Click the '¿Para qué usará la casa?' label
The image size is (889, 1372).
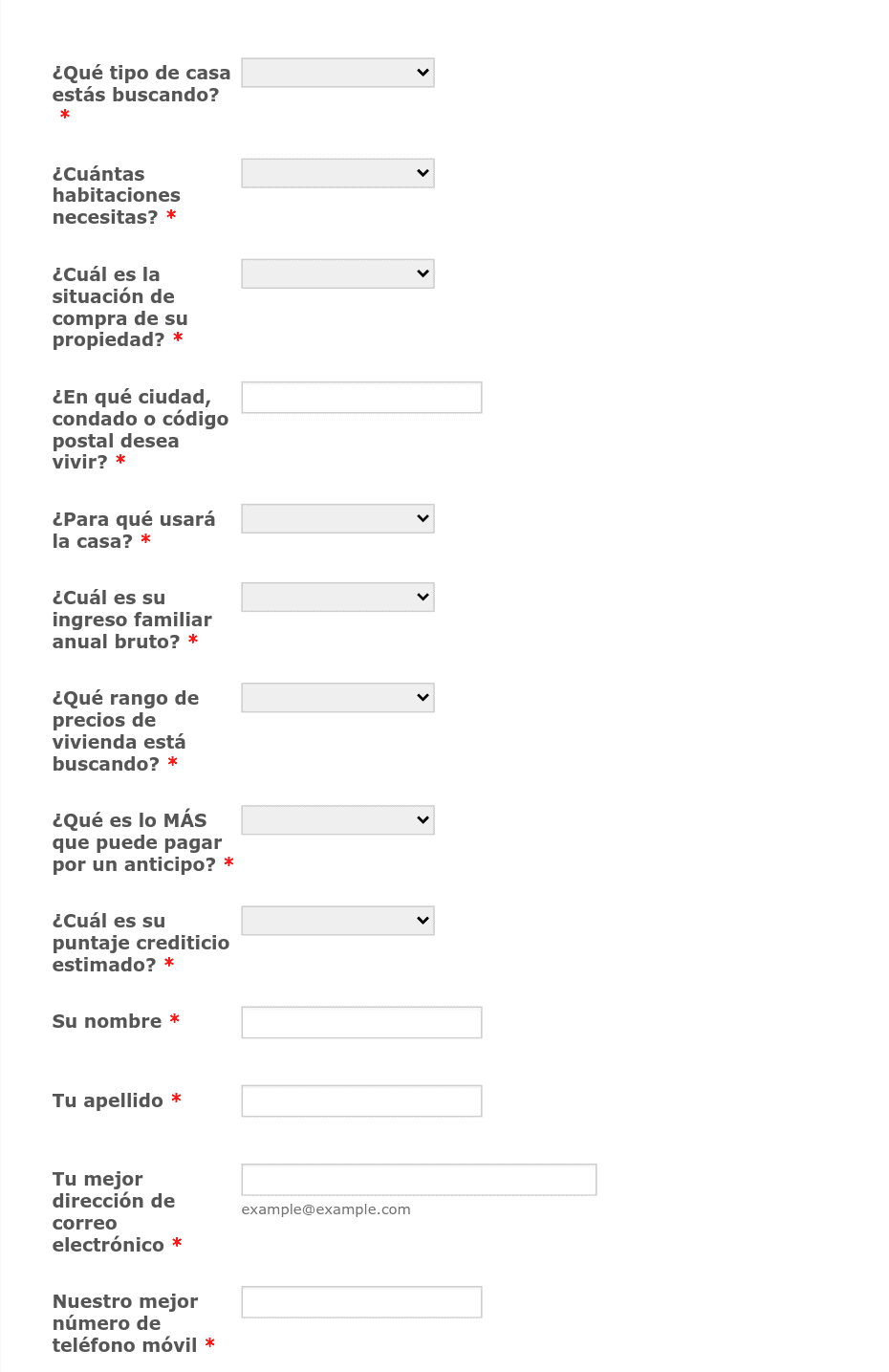click(x=134, y=530)
